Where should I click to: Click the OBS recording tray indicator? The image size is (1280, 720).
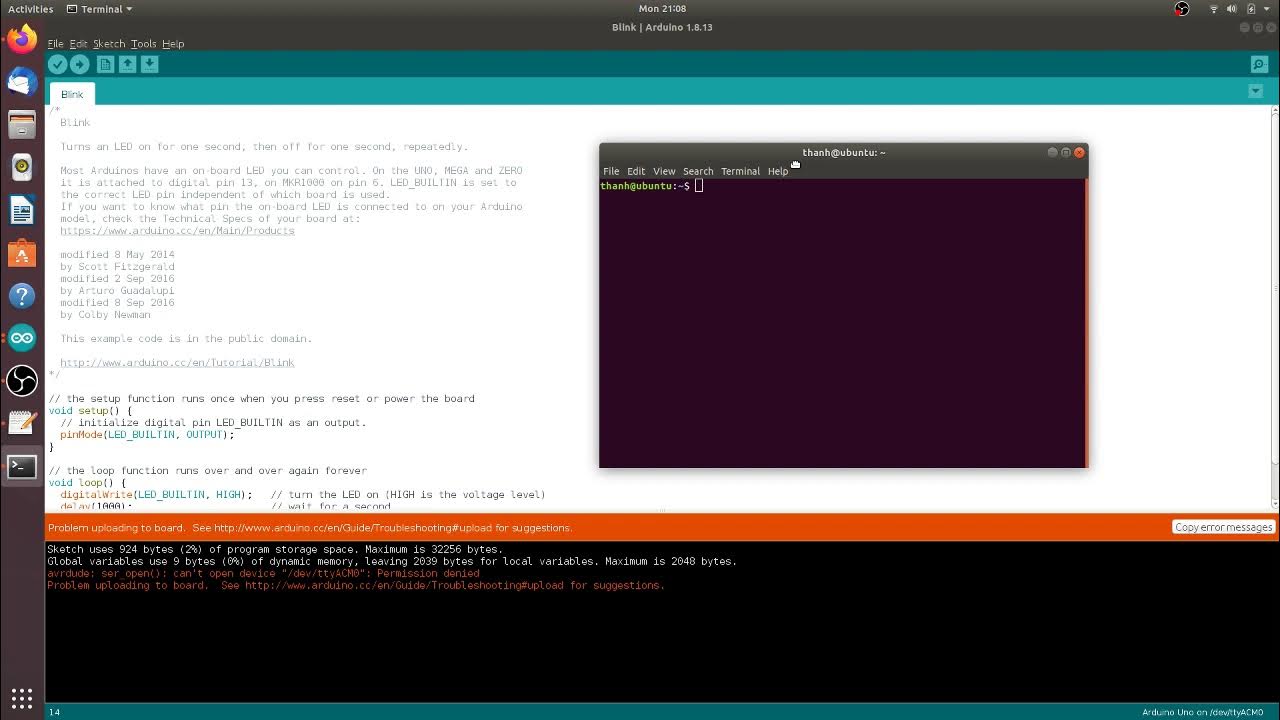click(x=1182, y=9)
